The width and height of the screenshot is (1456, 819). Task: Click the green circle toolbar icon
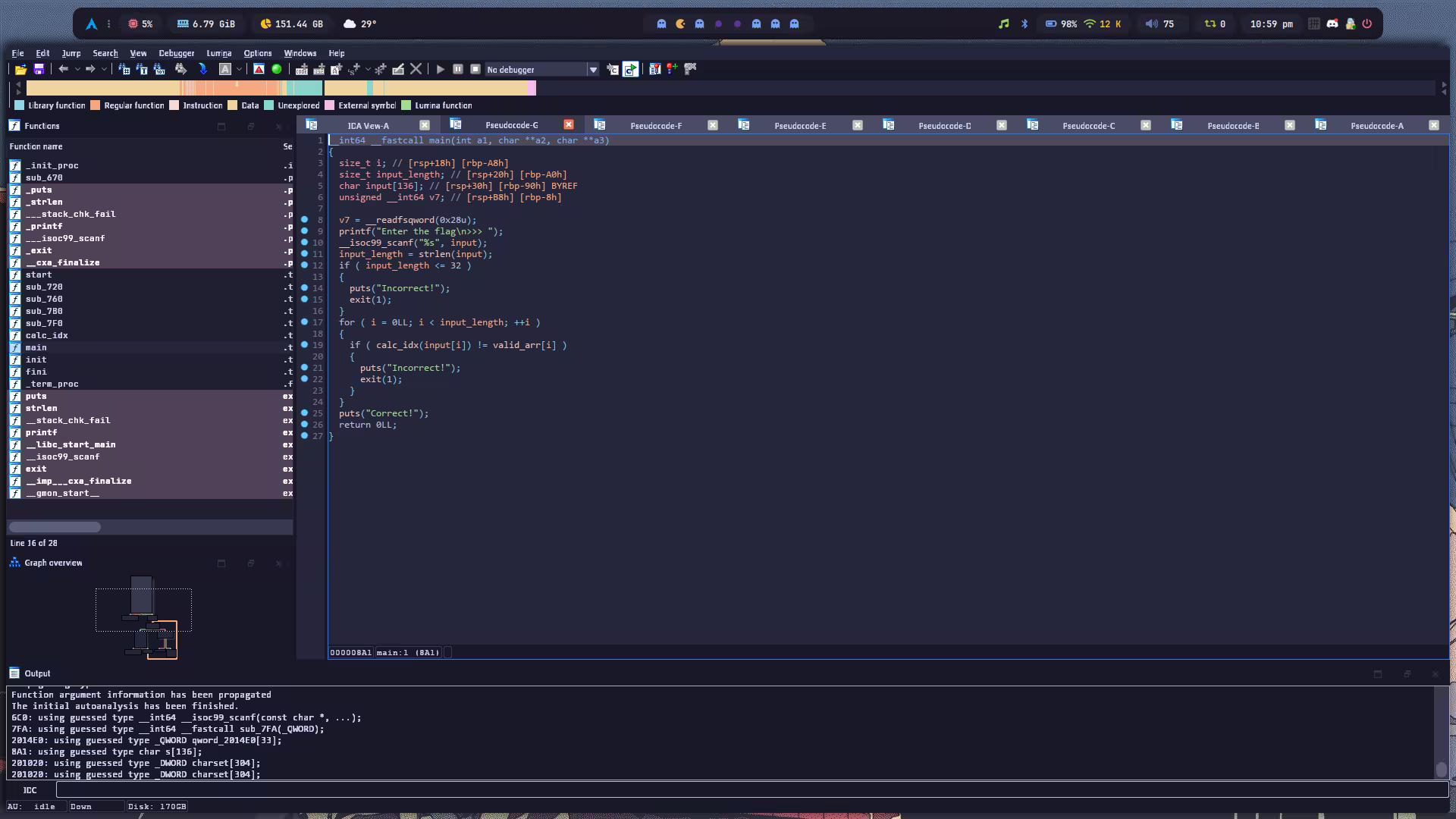coord(277,69)
